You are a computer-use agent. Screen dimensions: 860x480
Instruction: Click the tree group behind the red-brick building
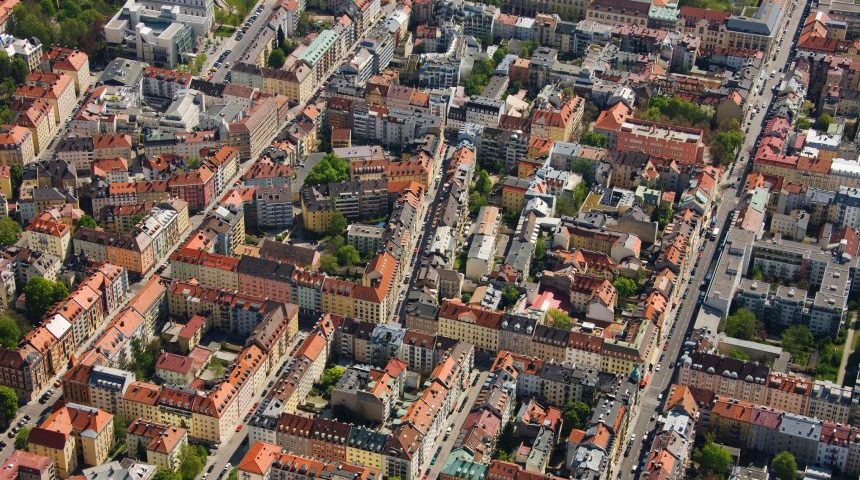680,110
